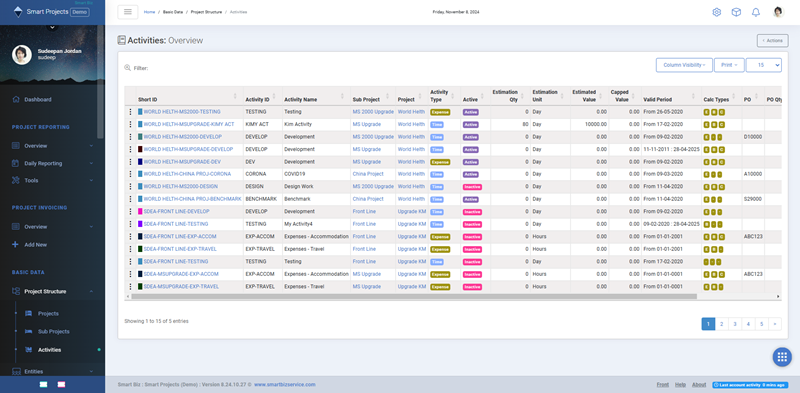The height and width of the screenshot is (393, 800).
Task: Click color swatch of SDEA-FRONT LINE-DEVELOP row
Action: tap(140, 212)
